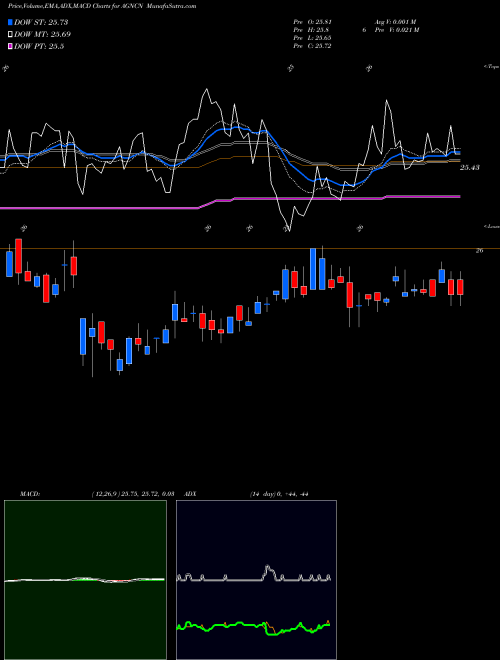Click the 'Pre O: 25.81' value
Viewport: 500px width, 660px height.
[x=312, y=22]
